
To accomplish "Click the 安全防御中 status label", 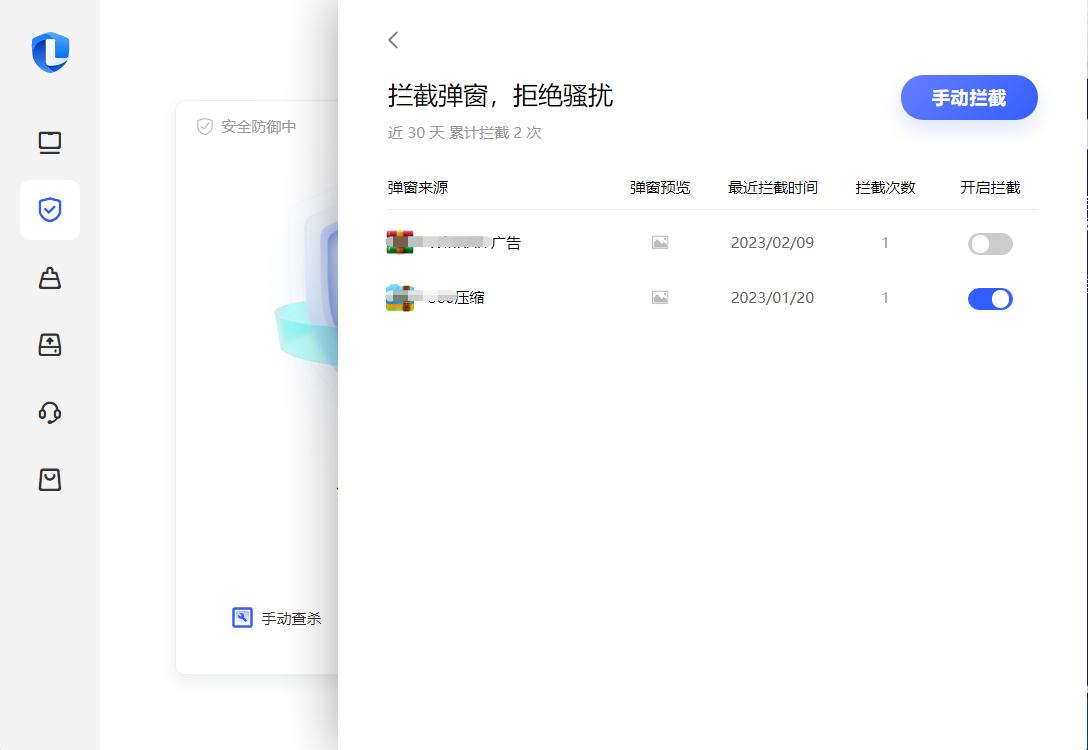I will pyautogui.click(x=245, y=126).
